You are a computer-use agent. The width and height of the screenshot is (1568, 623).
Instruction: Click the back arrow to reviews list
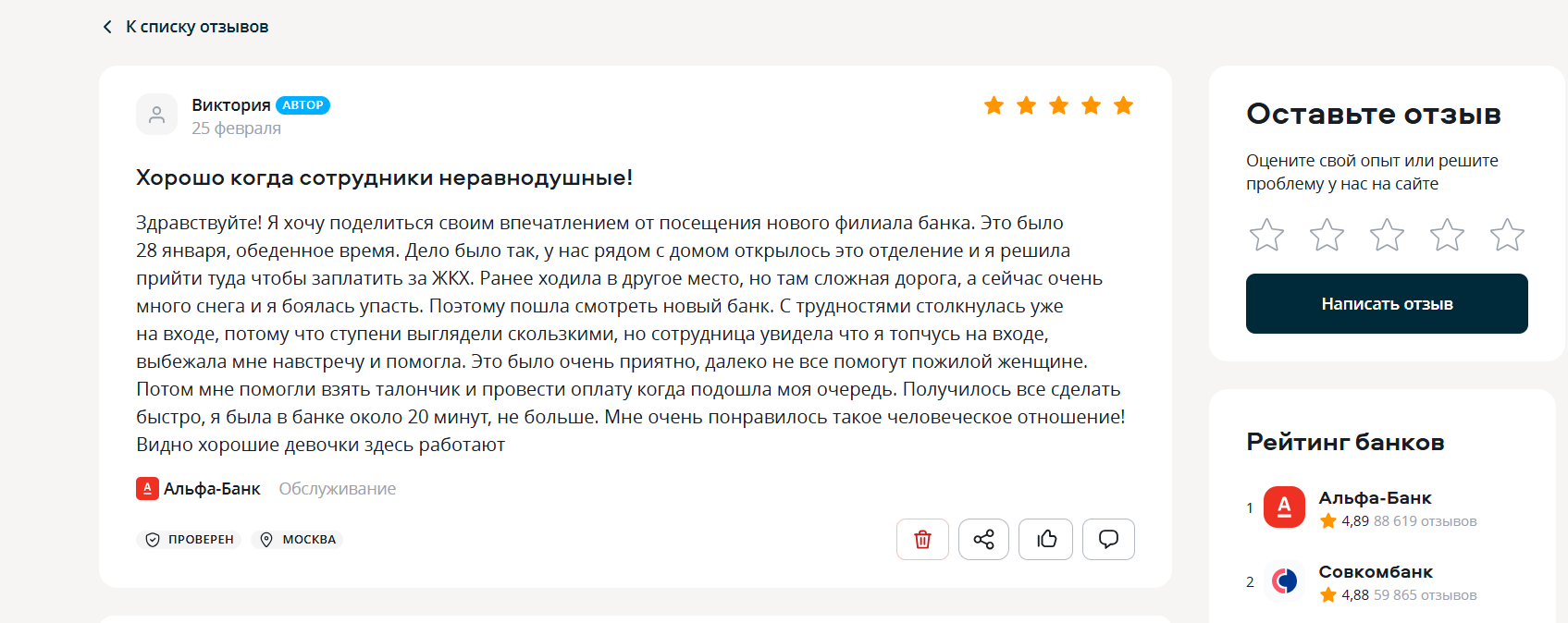[x=107, y=27]
